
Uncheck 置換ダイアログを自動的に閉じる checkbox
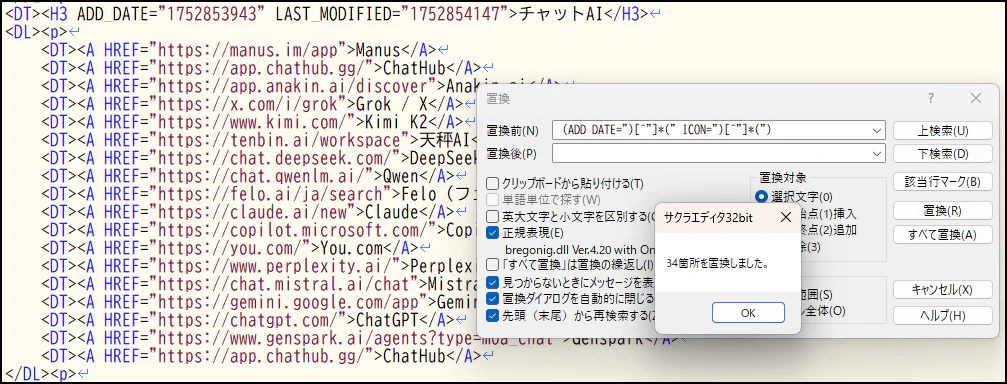tap(493, 299)
